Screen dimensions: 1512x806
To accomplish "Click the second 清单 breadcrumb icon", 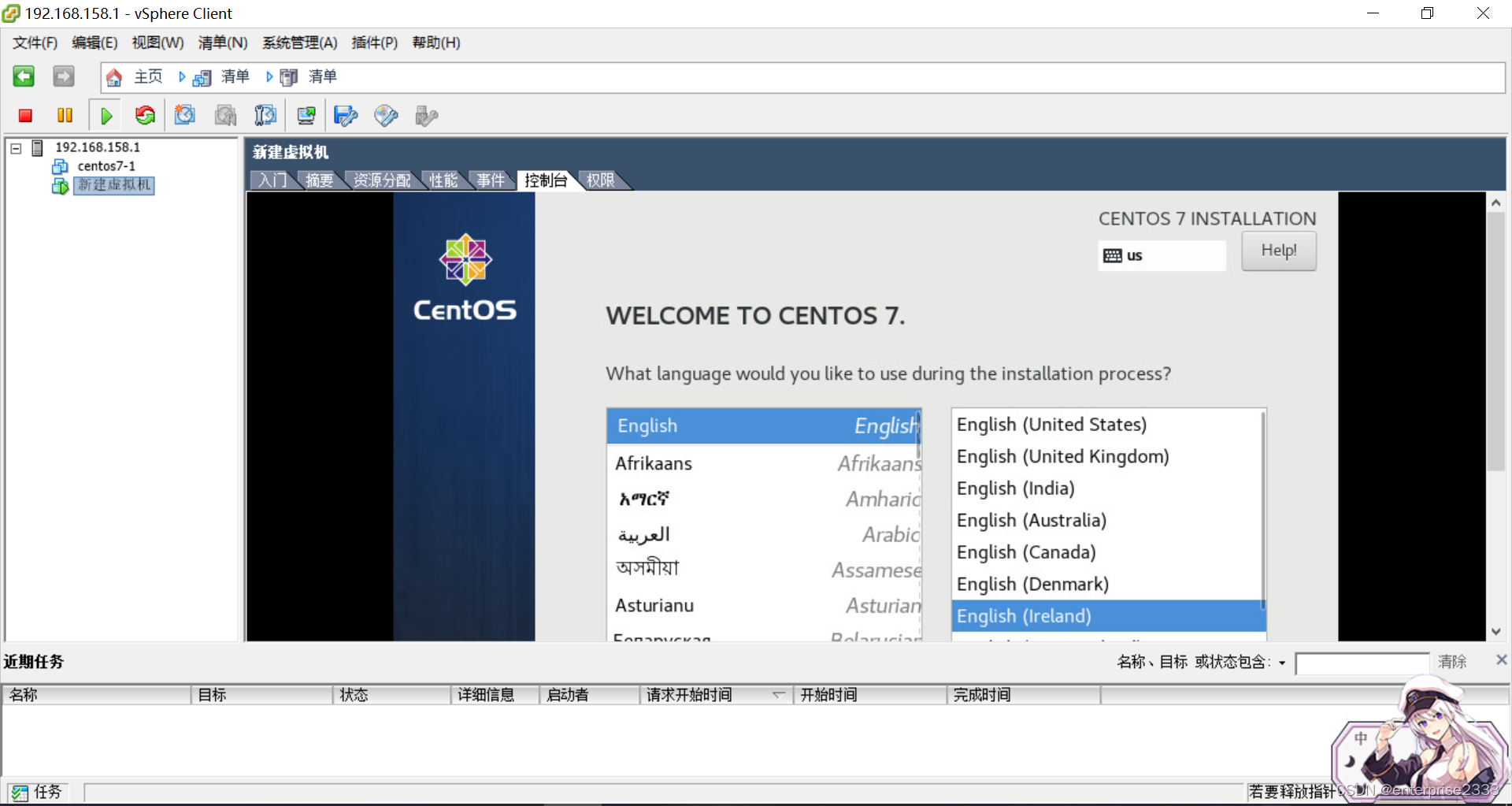I will [x=289, y=77].
